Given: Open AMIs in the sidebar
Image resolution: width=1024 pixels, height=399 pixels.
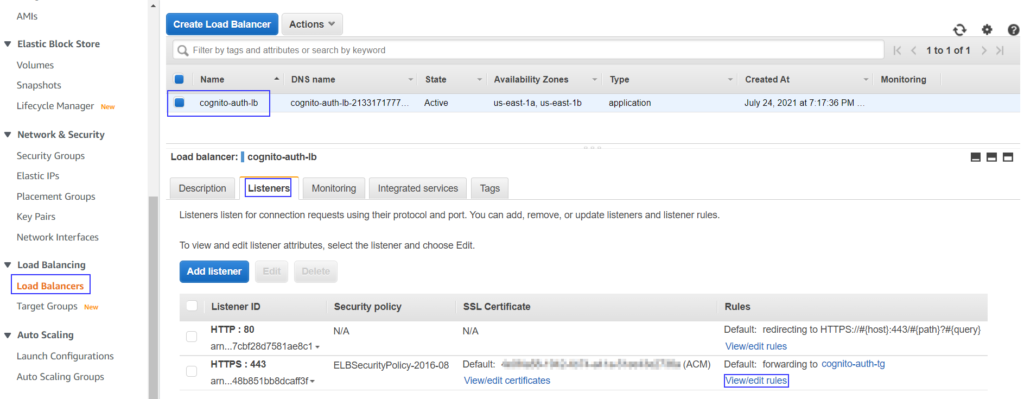Looking at the screenshot, I should click(27, 16).
